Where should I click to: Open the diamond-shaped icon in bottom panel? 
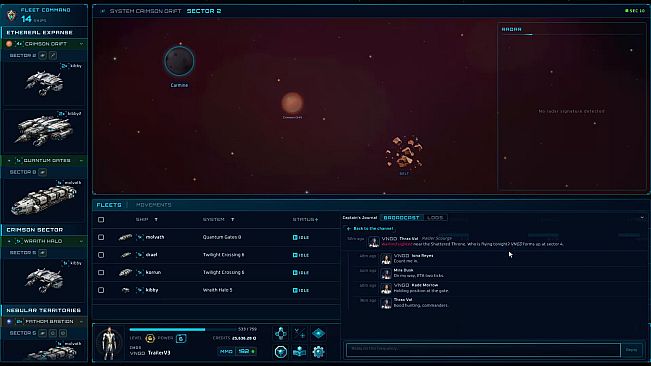pos(318,333)
